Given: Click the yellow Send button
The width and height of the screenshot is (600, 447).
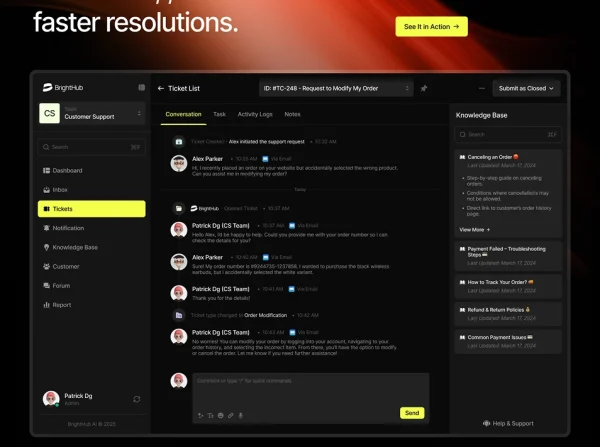Looking at the screenshot, I should 412,413.
